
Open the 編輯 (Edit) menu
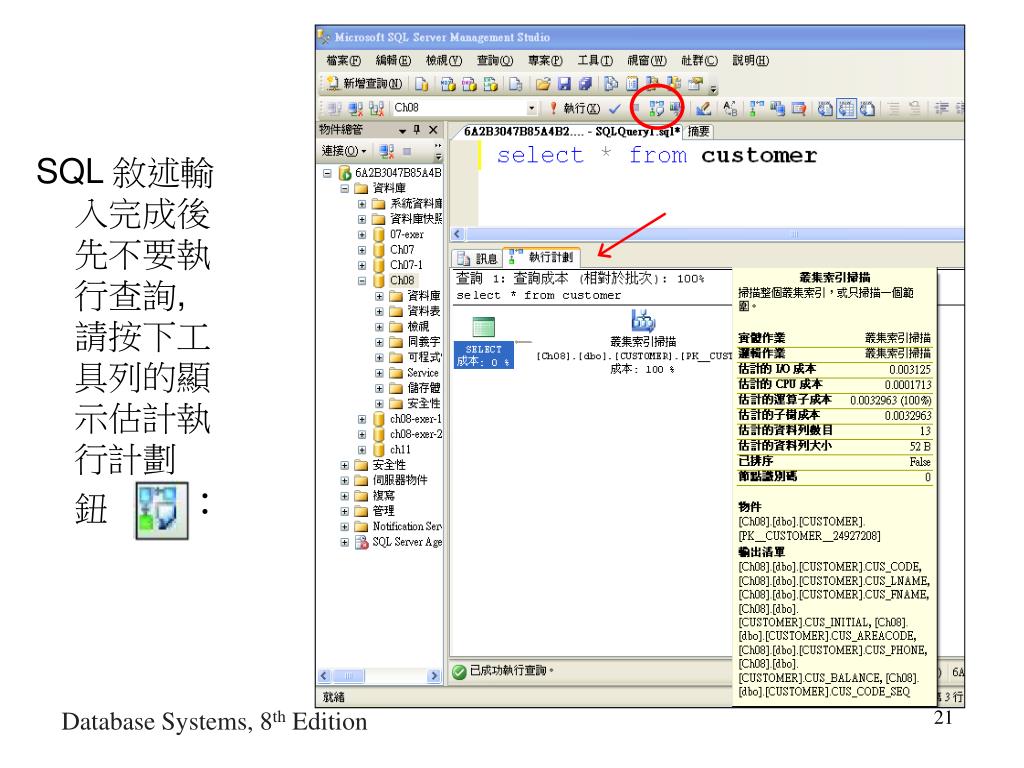coord(393,61)
